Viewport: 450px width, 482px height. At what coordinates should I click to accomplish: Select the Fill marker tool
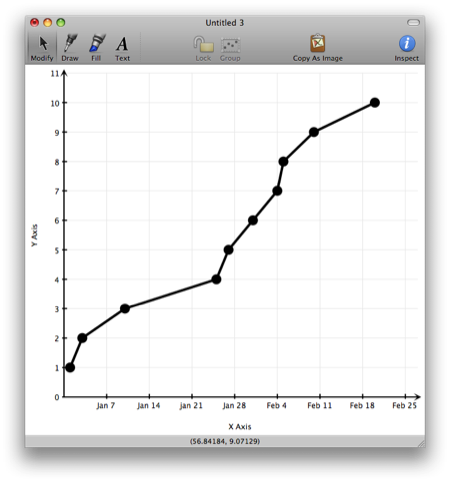pyautogui.click(x=97, y=43)
